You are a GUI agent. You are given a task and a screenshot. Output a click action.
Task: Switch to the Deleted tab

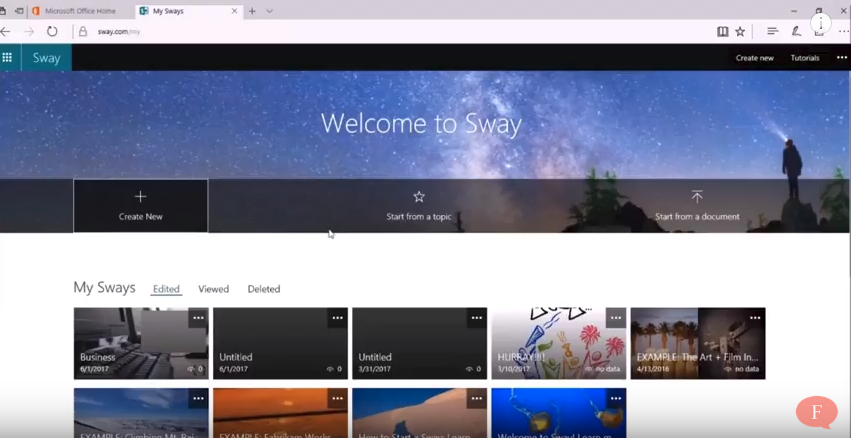[264, 289]
